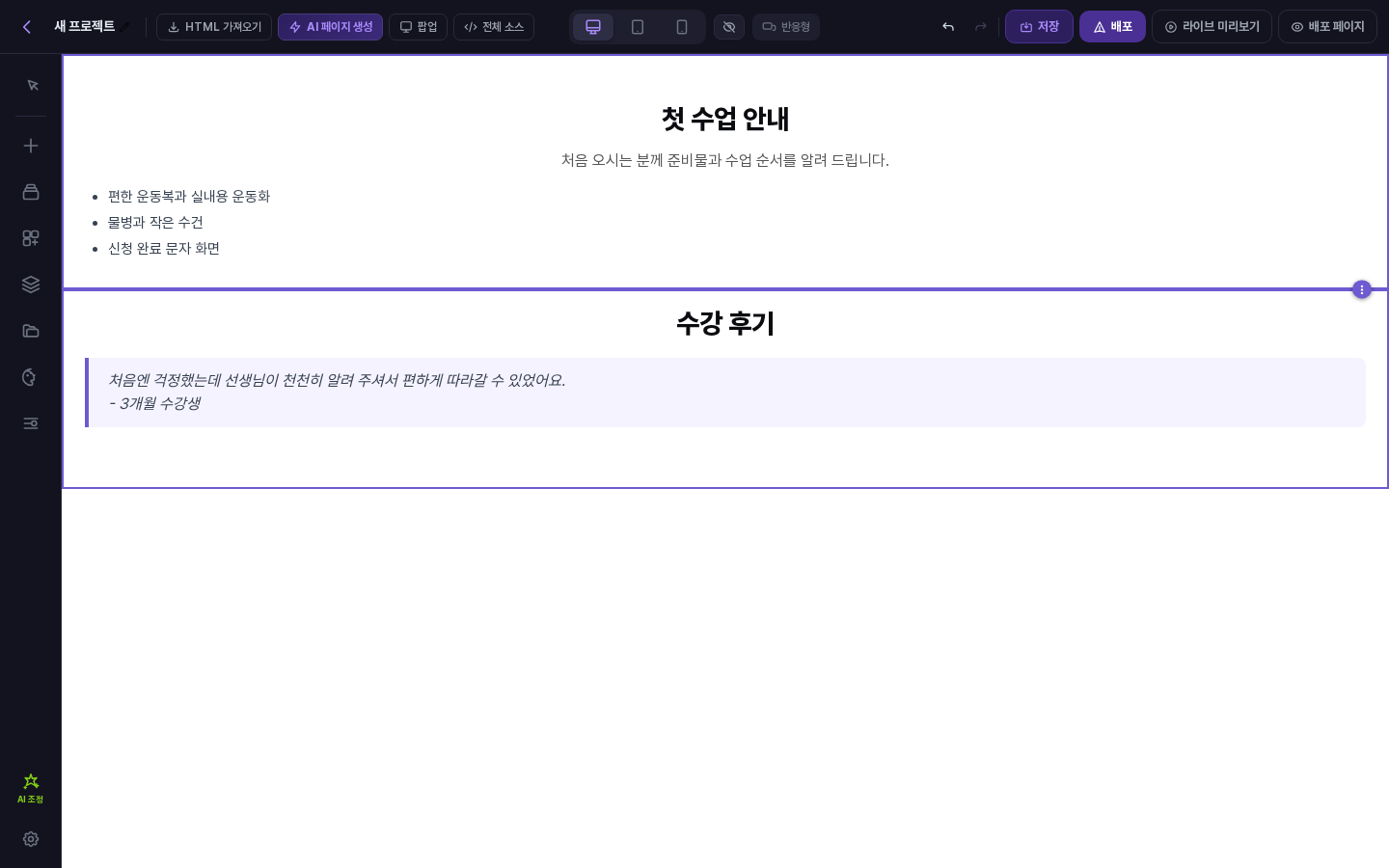Switch to mobile viewport
This screenshot has height=868, width=1389.
682,27
